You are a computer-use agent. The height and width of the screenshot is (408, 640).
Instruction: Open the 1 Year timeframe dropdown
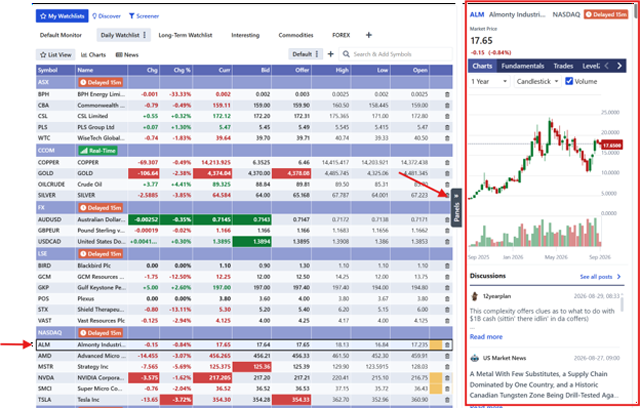pyautogui.click(x=489, y=82)
